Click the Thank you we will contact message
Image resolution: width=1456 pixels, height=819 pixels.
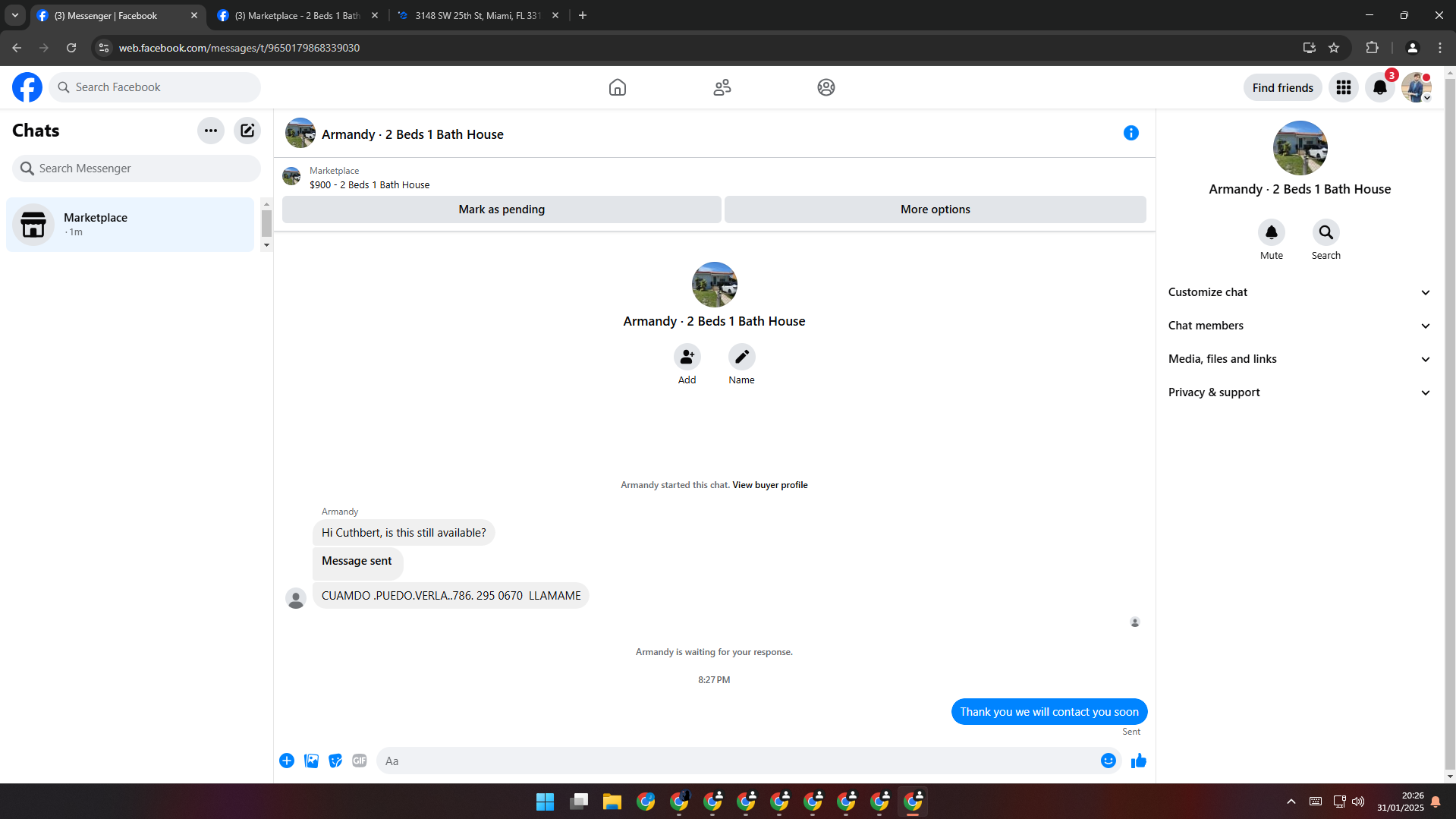click(x=1049, y=712)
